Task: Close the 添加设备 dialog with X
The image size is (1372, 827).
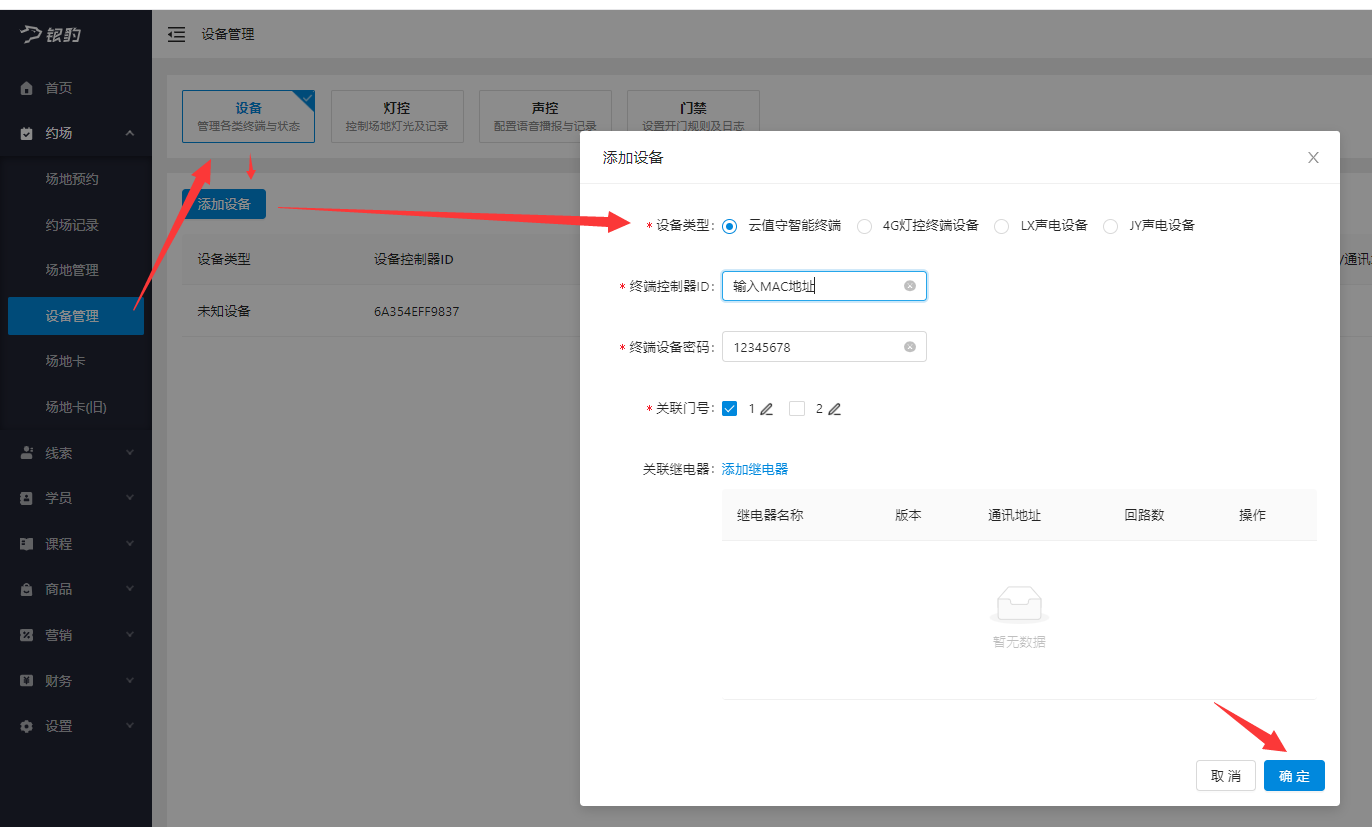Action: 1313,158
